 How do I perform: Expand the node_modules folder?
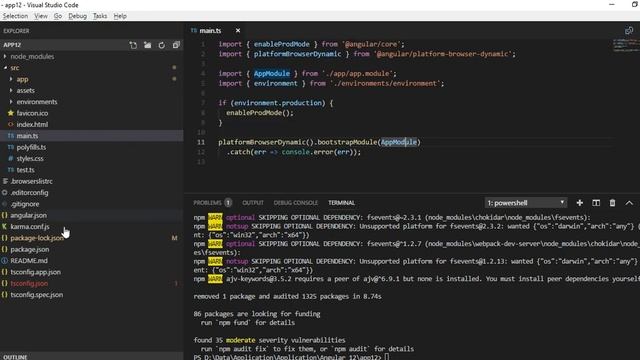tap(5, 56)
